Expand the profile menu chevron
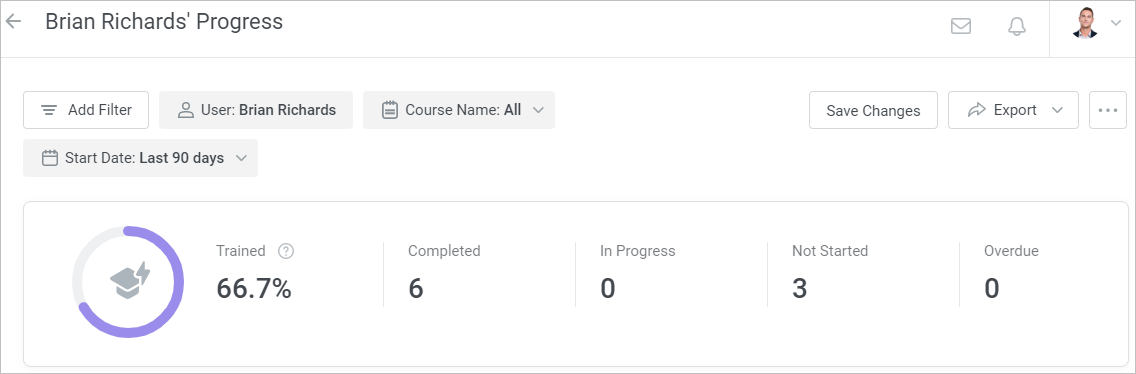The width and height of the screenshot is (1136, 374). 1115,23
